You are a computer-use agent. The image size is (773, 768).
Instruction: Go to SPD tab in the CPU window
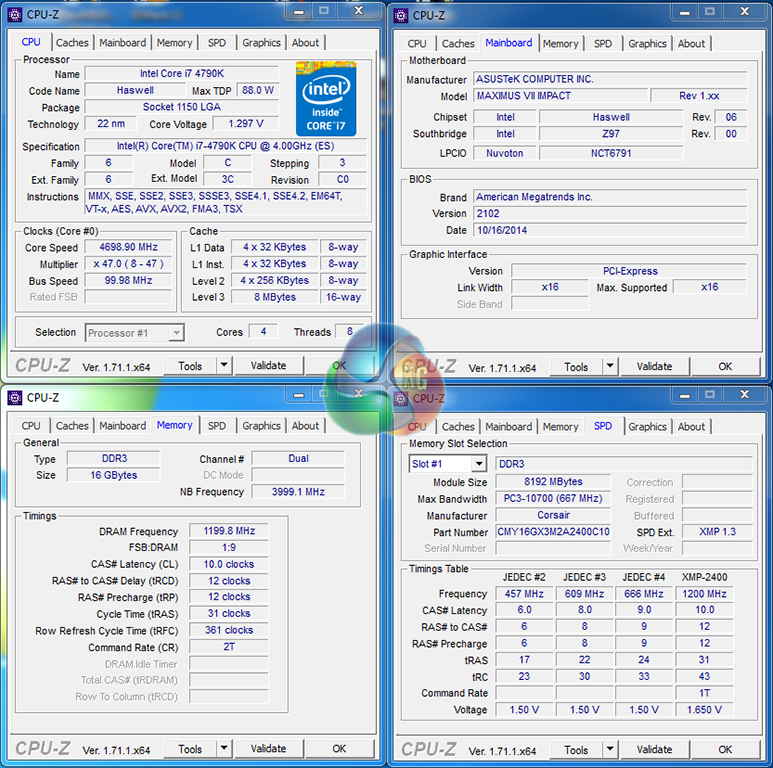(x=217, y=43)
